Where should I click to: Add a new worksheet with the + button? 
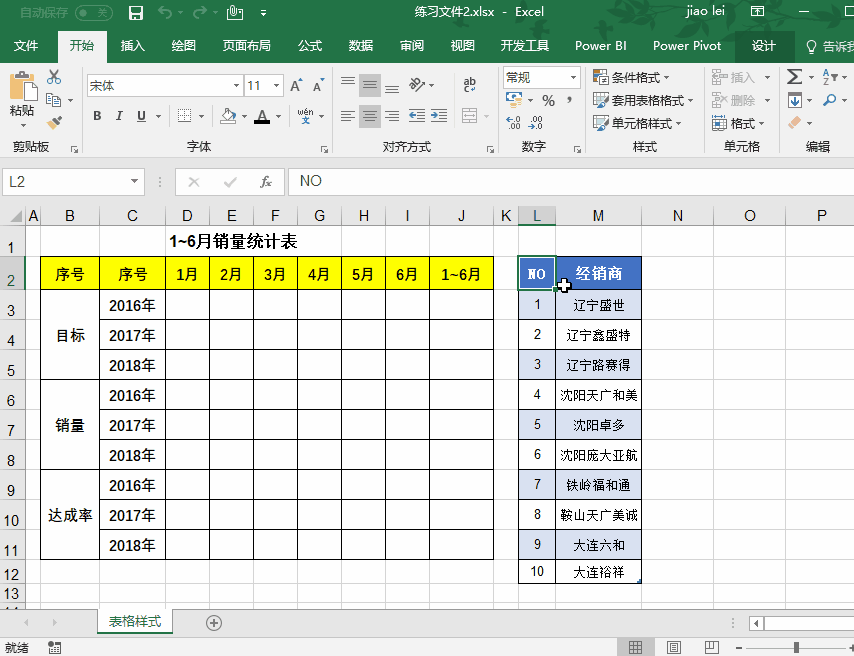213,622
